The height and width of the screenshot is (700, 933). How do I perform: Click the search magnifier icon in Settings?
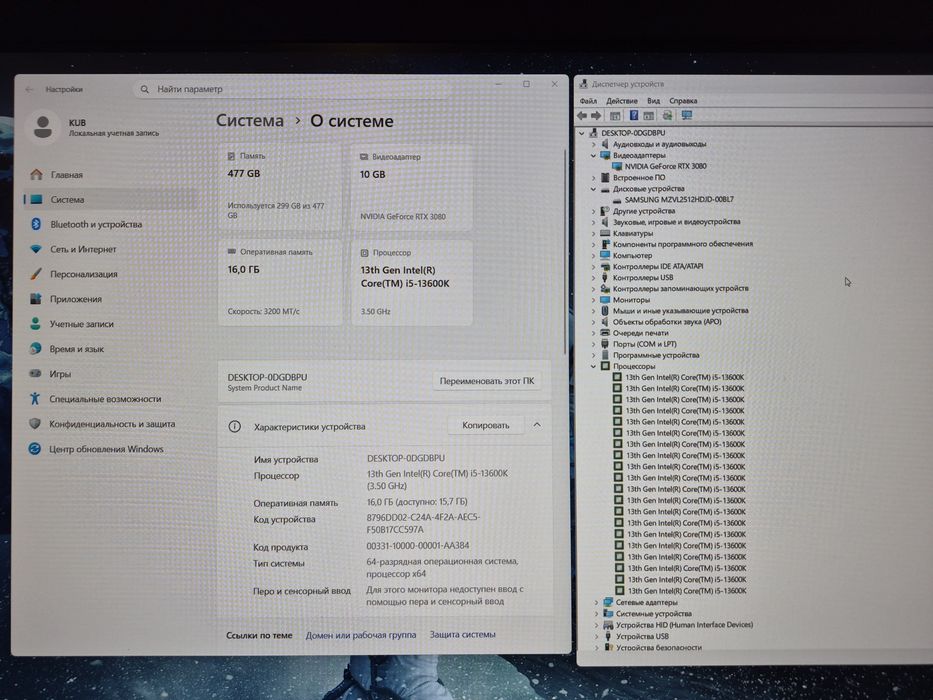[x=145, y=89]
